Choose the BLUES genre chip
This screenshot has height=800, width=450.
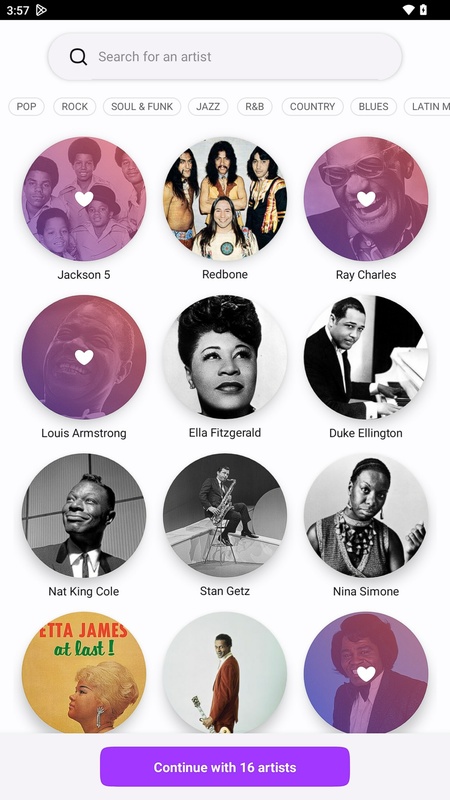click(373, 107)
